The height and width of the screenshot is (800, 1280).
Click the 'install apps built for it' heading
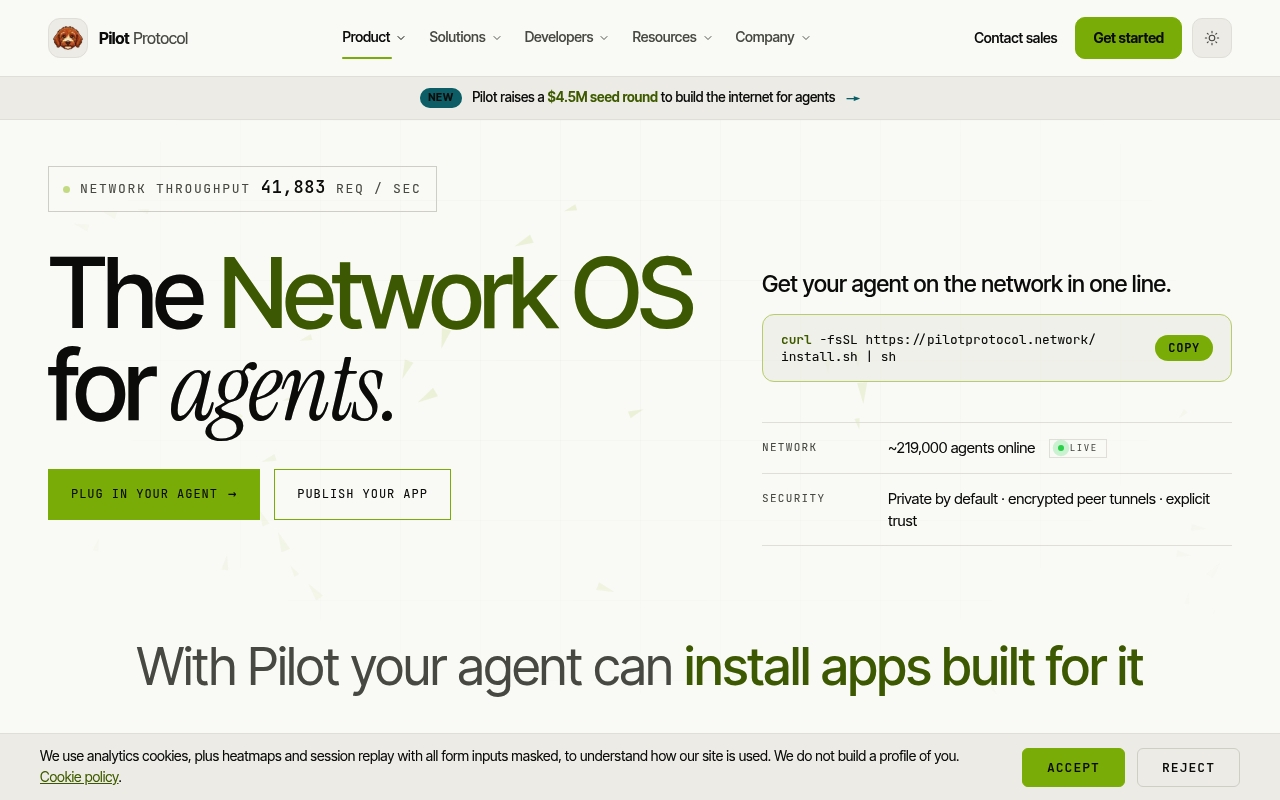[x=913, y=667]
